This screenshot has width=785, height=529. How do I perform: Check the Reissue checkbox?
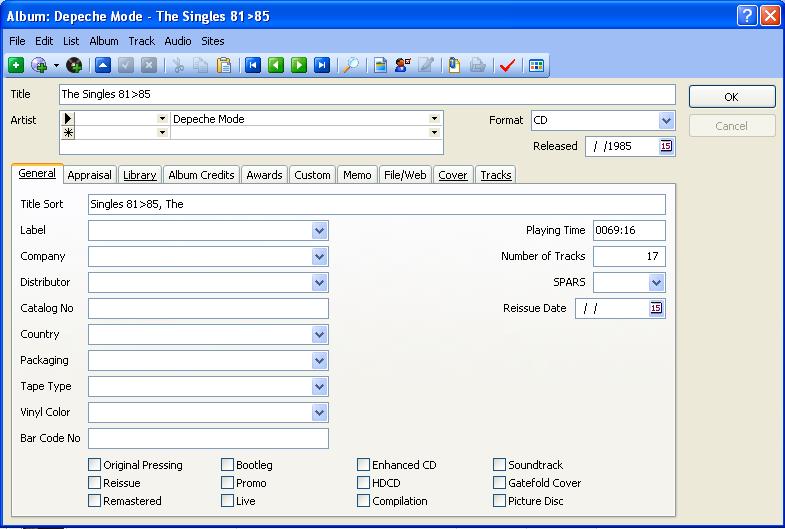click(x=95, y=482)
